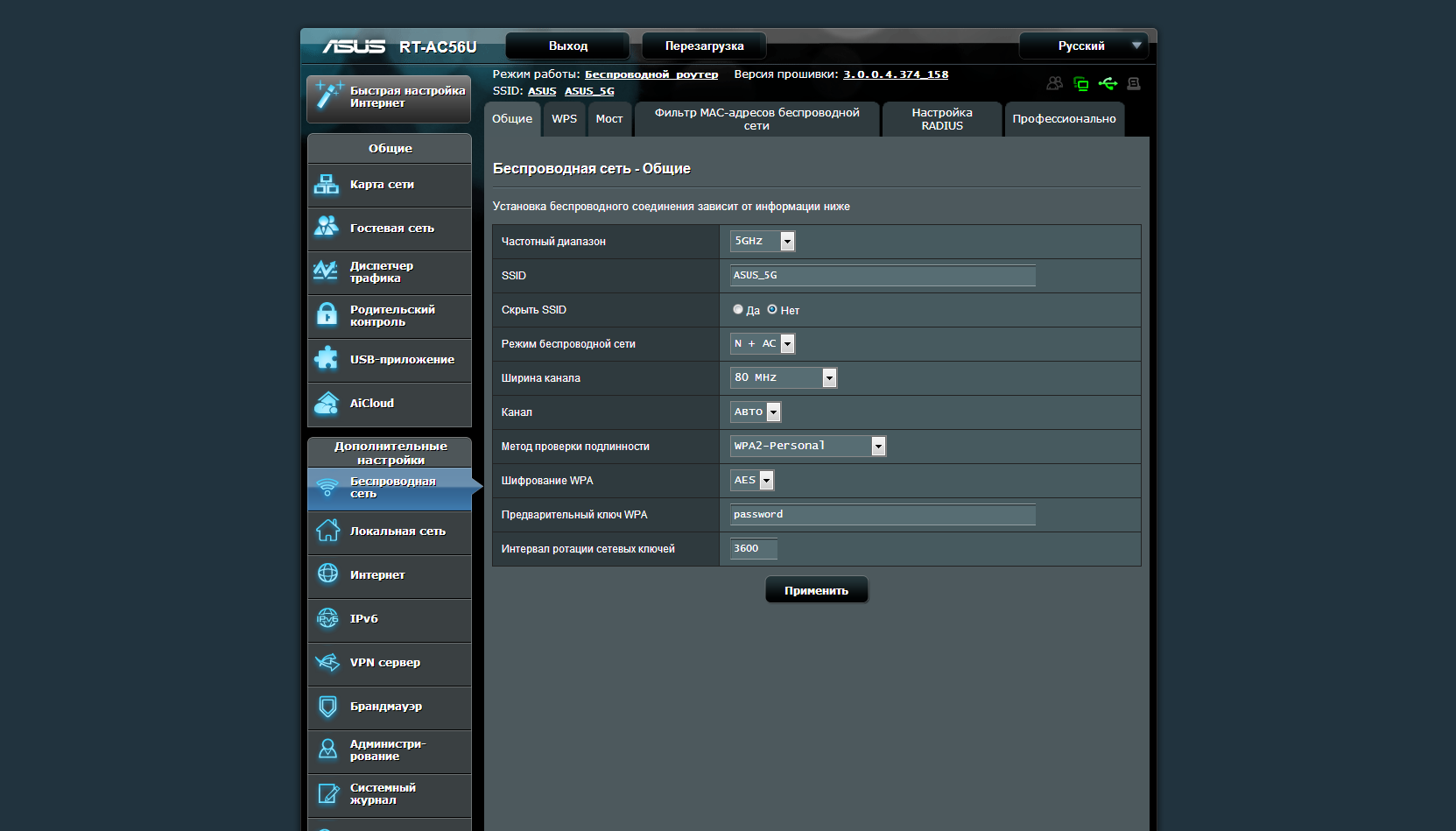Select Нет for hiding SSID
Viewport: 1456px width, 831px height.
pyautogui.click(x=772, y=309)
